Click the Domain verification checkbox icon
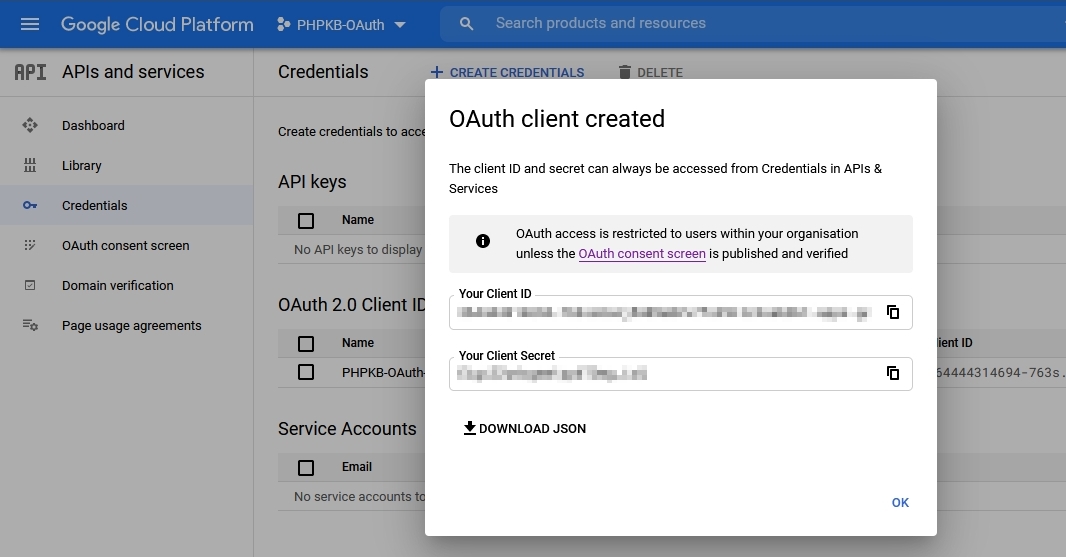The width and height of the screenshot is (1066, 557). (x=30, y=285)
